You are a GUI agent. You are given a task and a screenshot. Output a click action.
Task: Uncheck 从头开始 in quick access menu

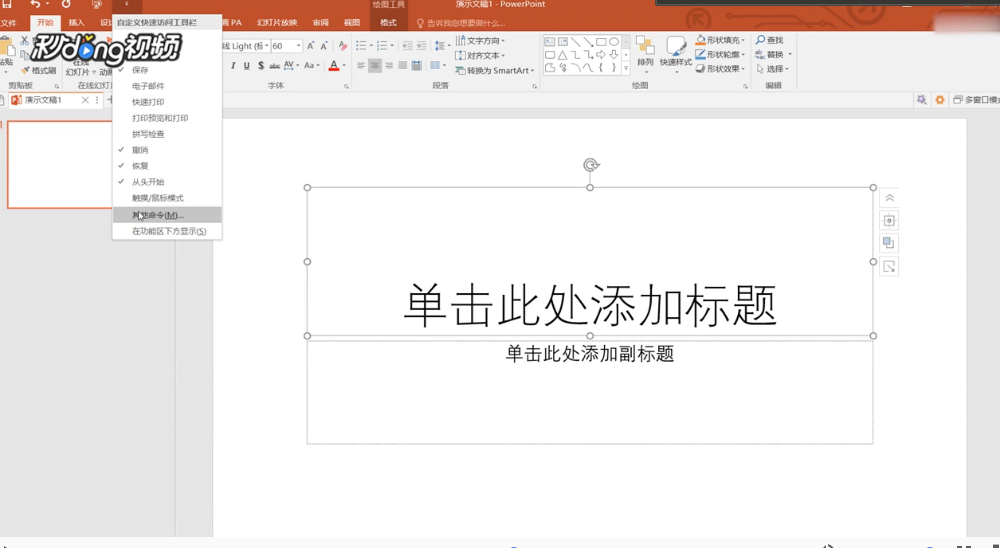click(x=167, y=182)
